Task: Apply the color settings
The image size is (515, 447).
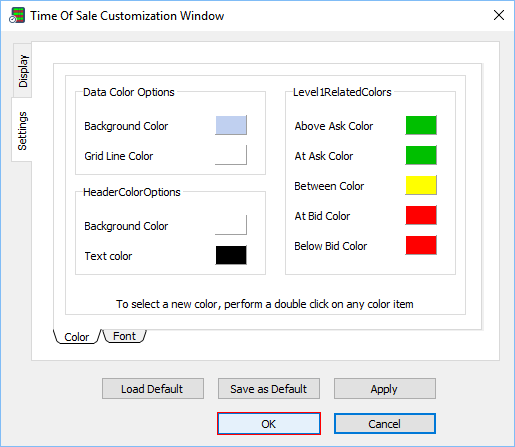Action: (x=385, y=389)
